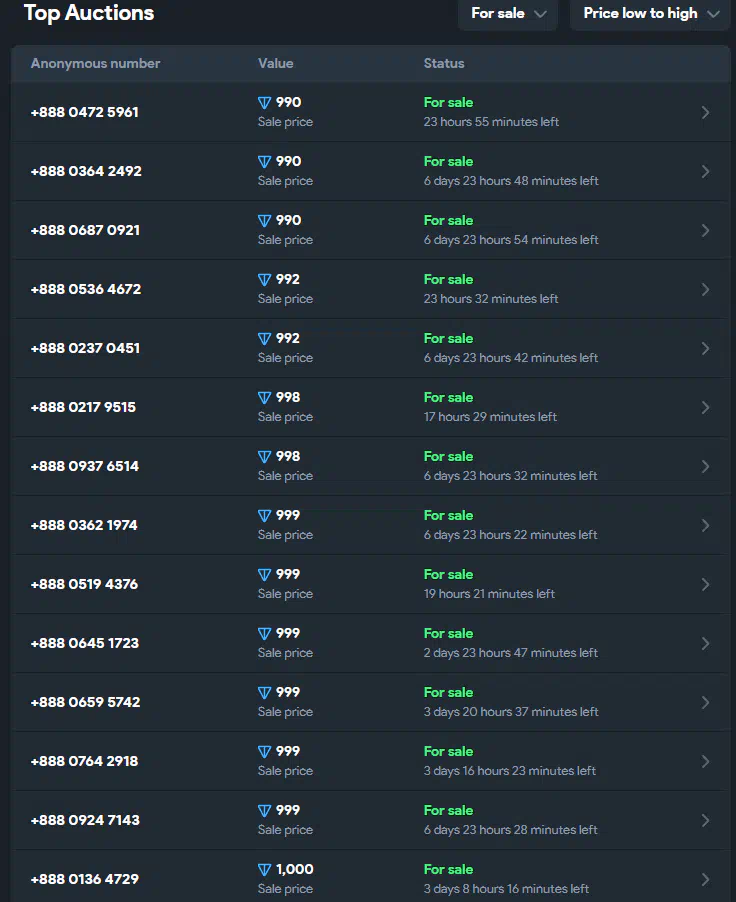
Task: Click the Anonymous number column header
Action: (96, 63)
